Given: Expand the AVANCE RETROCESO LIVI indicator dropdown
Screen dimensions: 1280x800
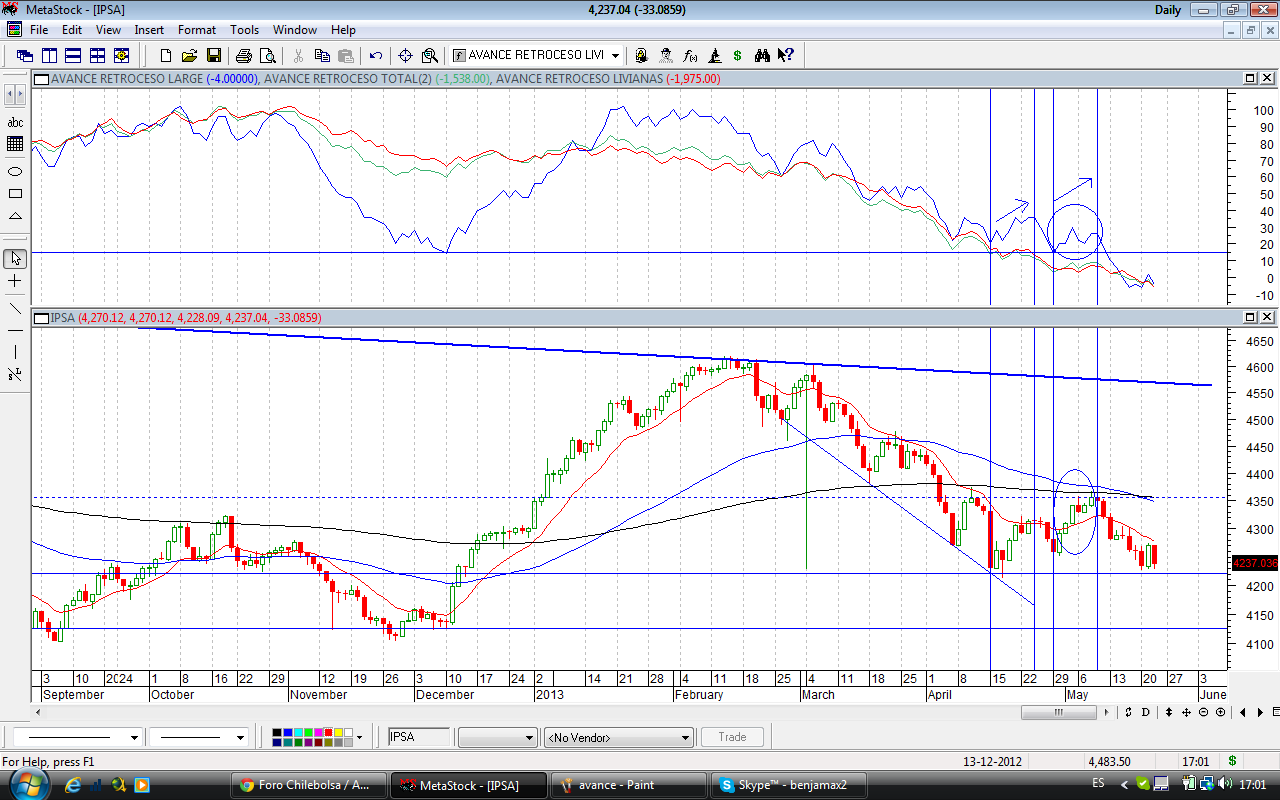Looking at the screenshot, I should pyautogui.click(x=615, y=56).
